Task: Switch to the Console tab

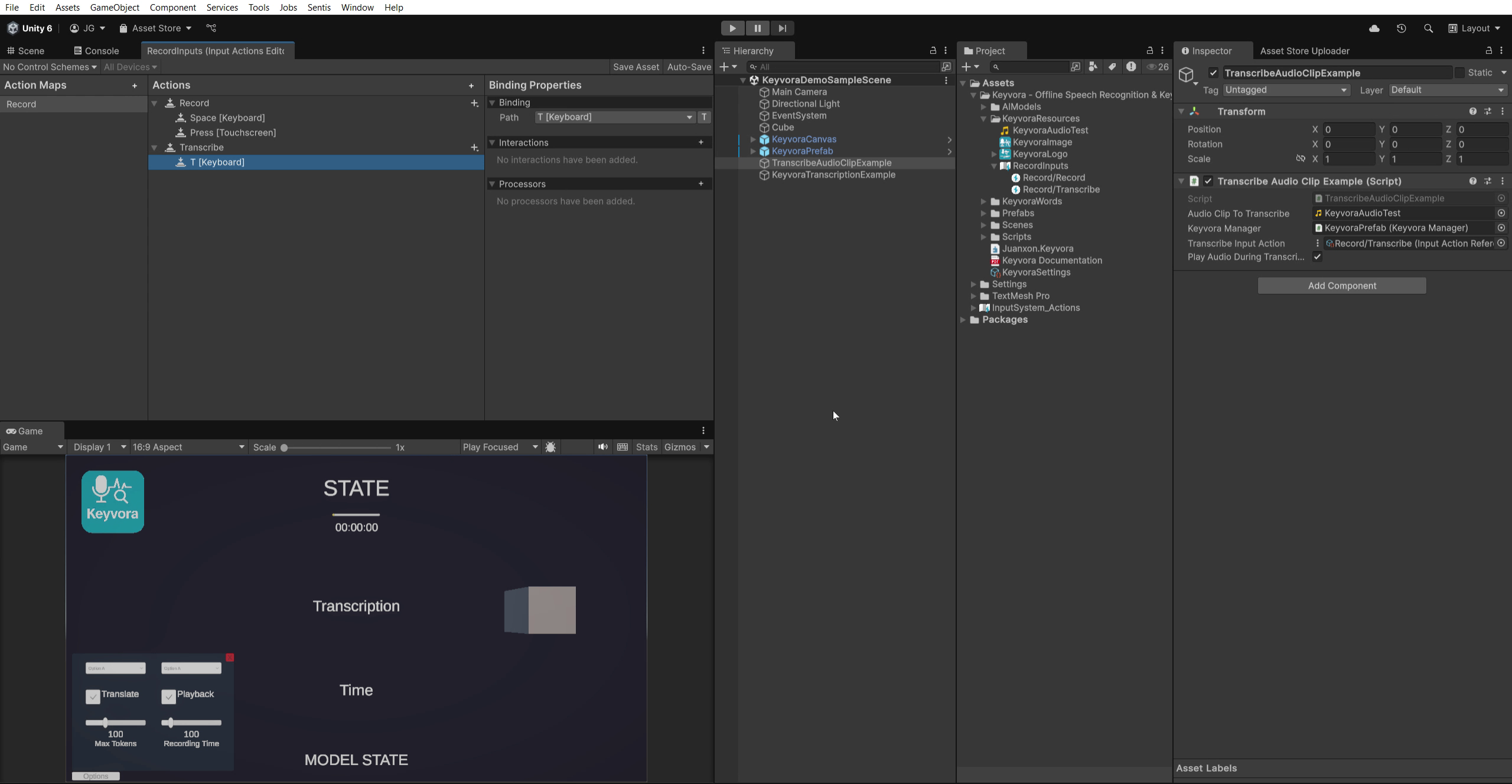Action: click(96, 51)
